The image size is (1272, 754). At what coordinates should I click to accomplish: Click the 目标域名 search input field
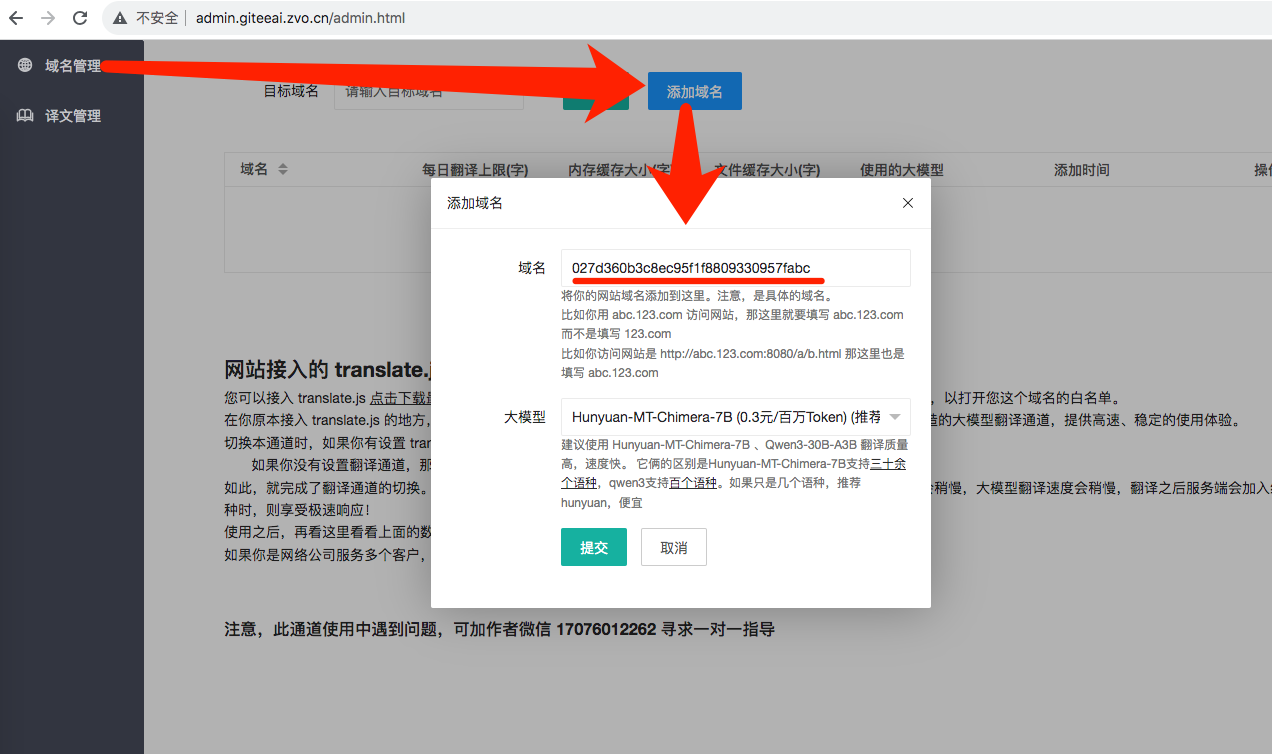tap(428, 91)
